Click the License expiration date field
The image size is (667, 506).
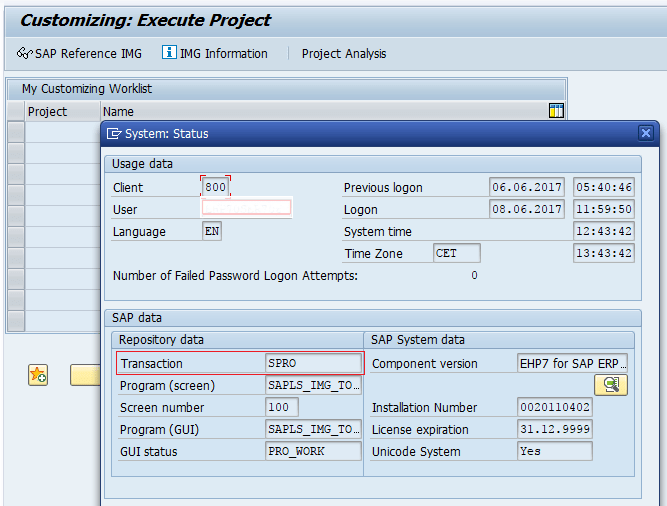click(x=554, y=430)
